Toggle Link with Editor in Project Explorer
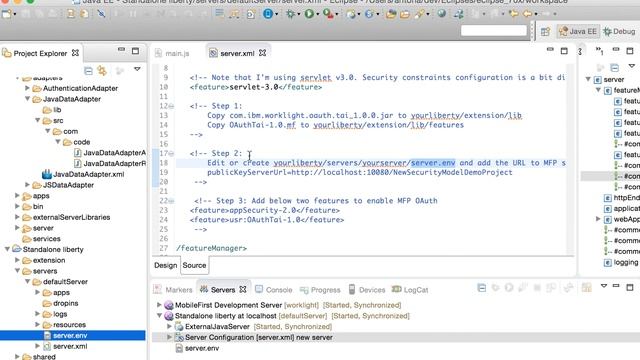 [x=102, y=71]
